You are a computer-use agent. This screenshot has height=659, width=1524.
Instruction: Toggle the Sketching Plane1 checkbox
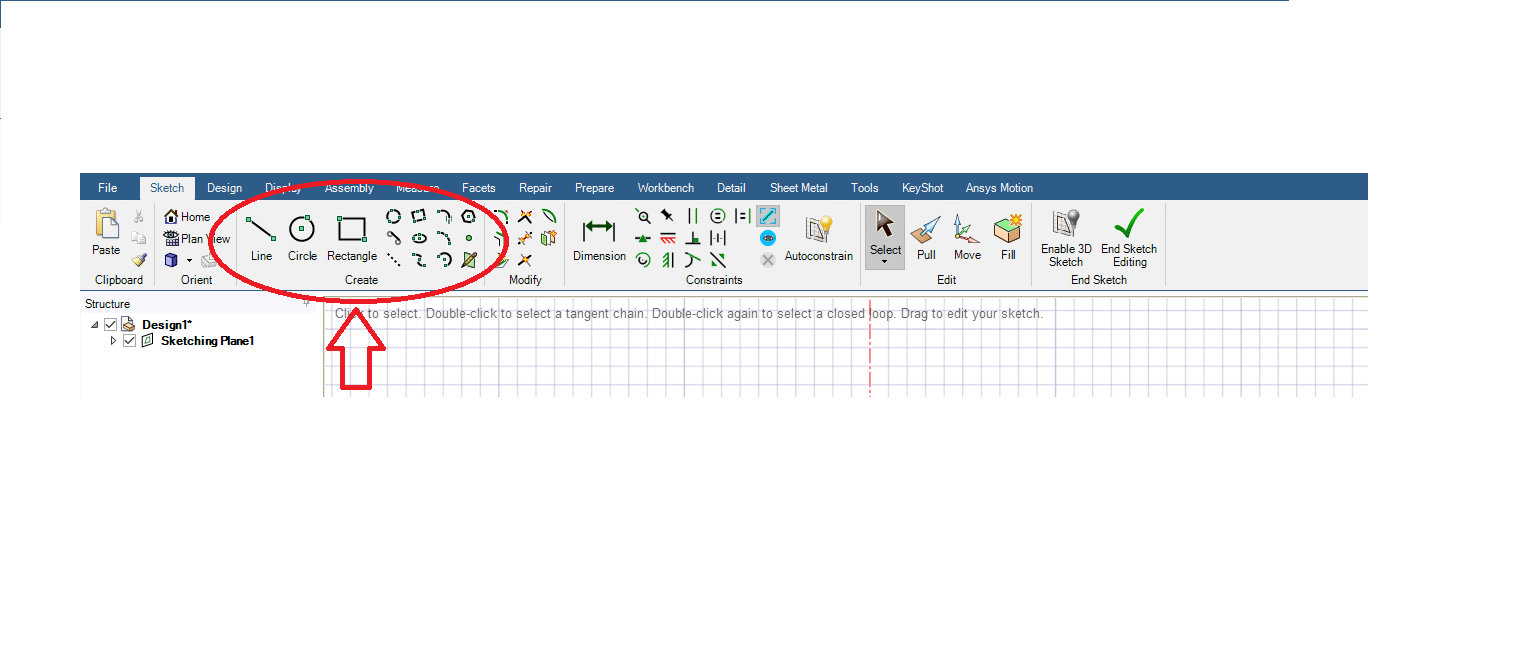click(x=129, y=341)
